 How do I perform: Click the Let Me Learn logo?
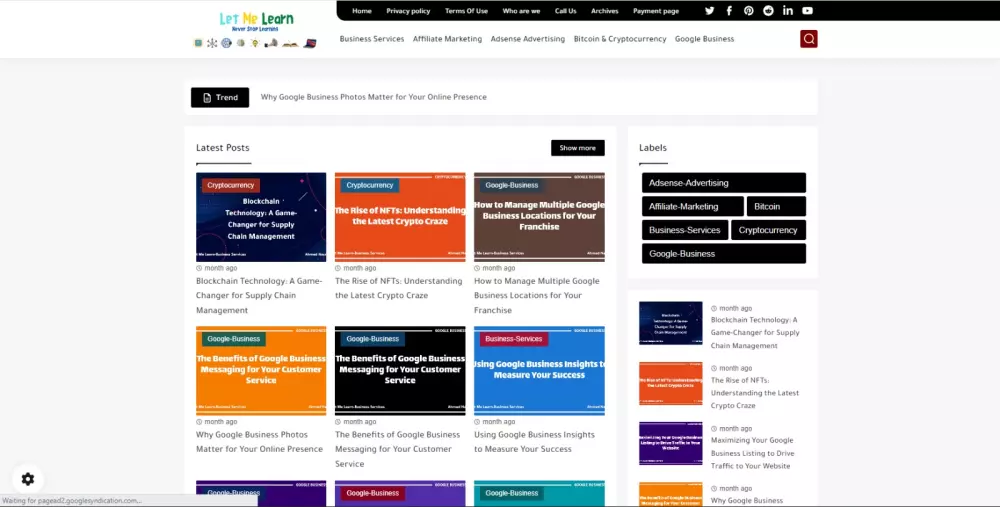coord(256,30)
